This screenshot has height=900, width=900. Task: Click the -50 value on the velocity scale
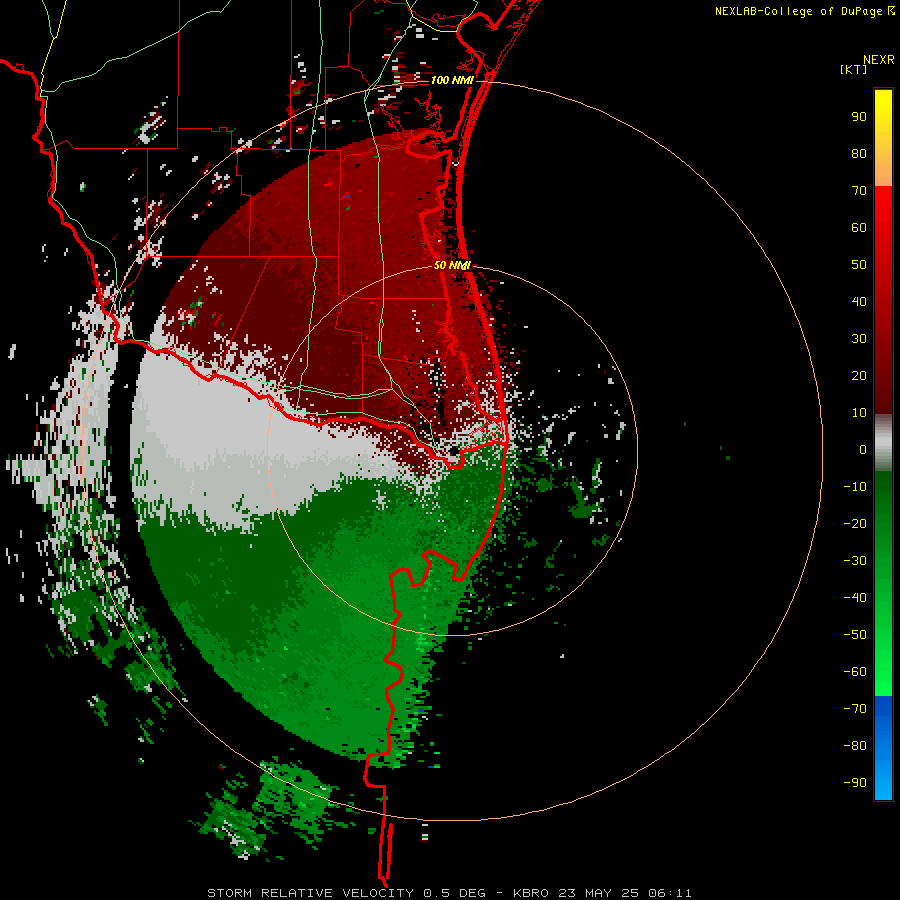(x=855, y=635)
